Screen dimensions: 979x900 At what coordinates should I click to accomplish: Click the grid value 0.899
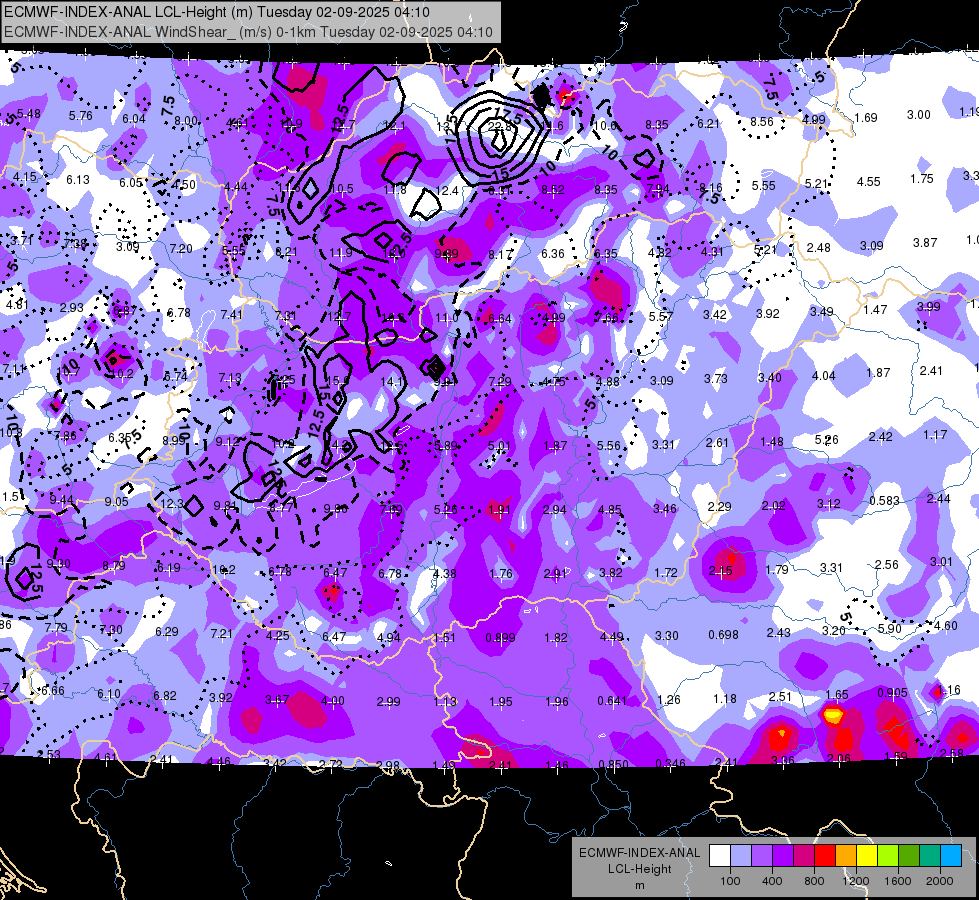pyautogui.click(x=500, y=638)
